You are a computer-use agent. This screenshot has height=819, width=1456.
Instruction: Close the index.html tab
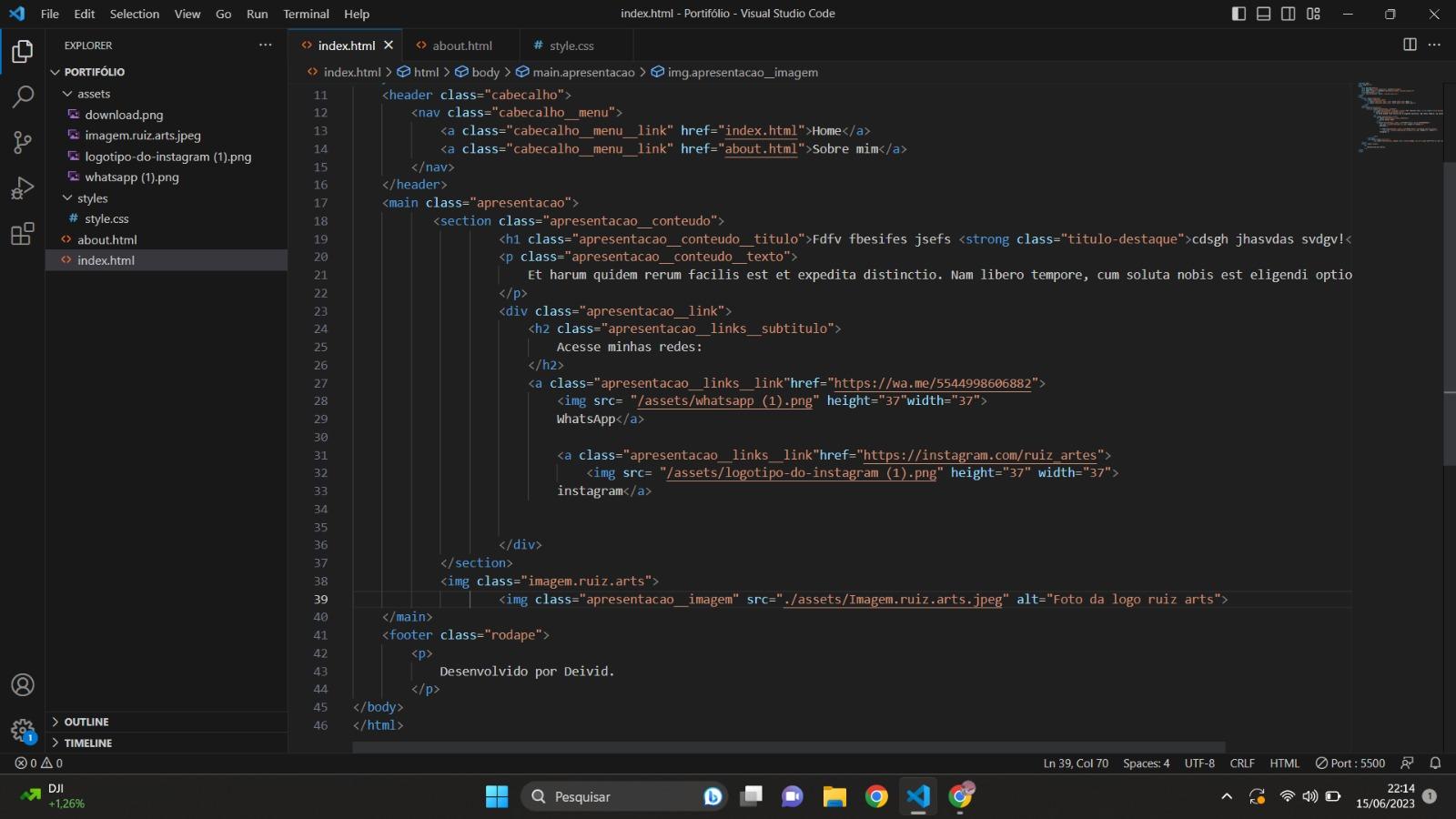pos(389,45)
